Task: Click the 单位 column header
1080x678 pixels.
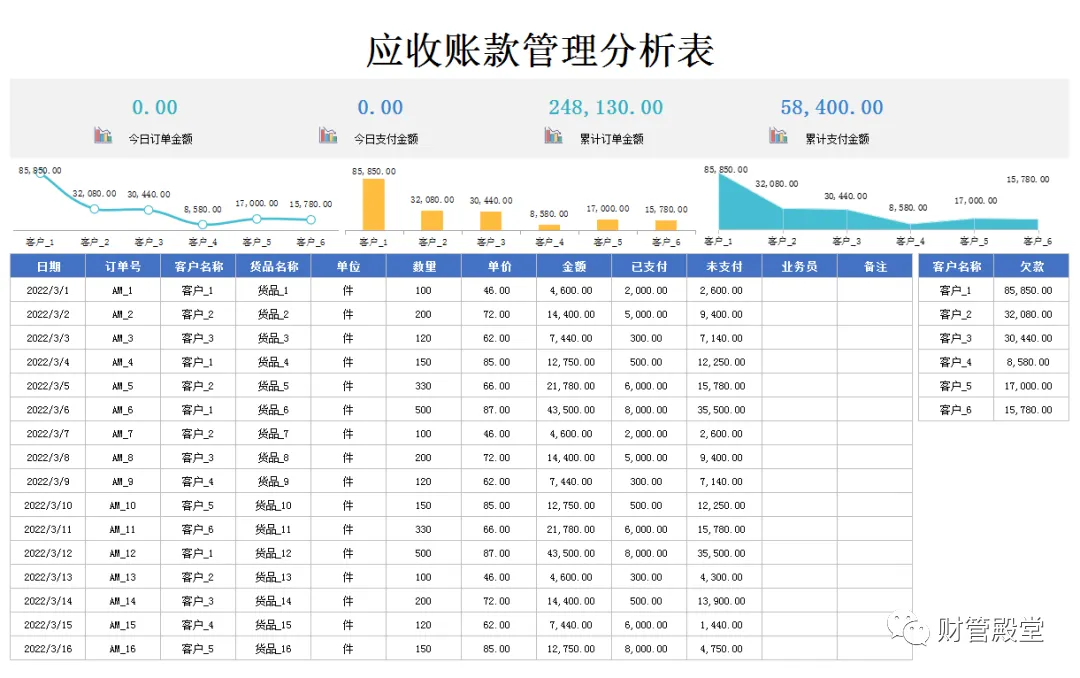Action: [x=349, y=266]
